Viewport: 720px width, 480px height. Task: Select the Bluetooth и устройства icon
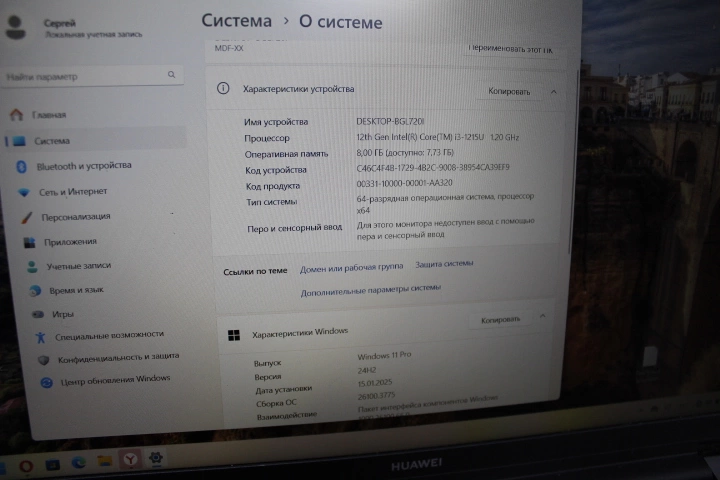(21, 167)
